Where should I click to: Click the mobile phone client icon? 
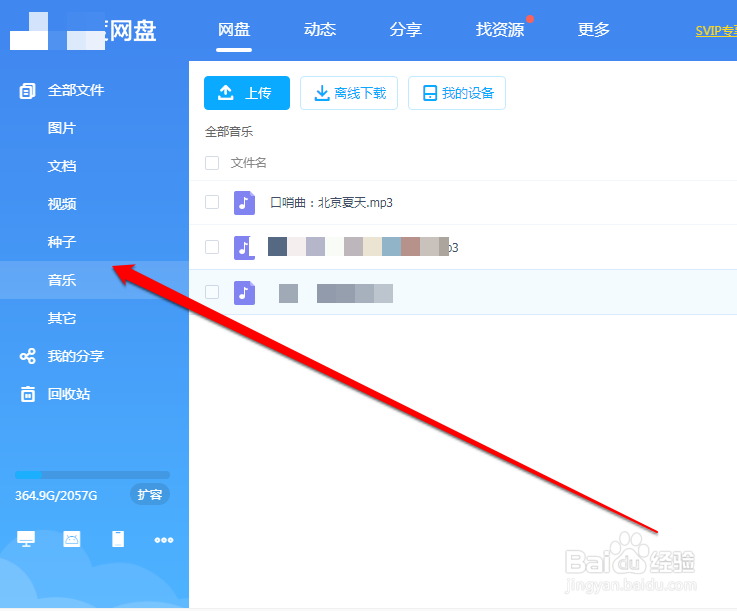(x=118, y=539)
